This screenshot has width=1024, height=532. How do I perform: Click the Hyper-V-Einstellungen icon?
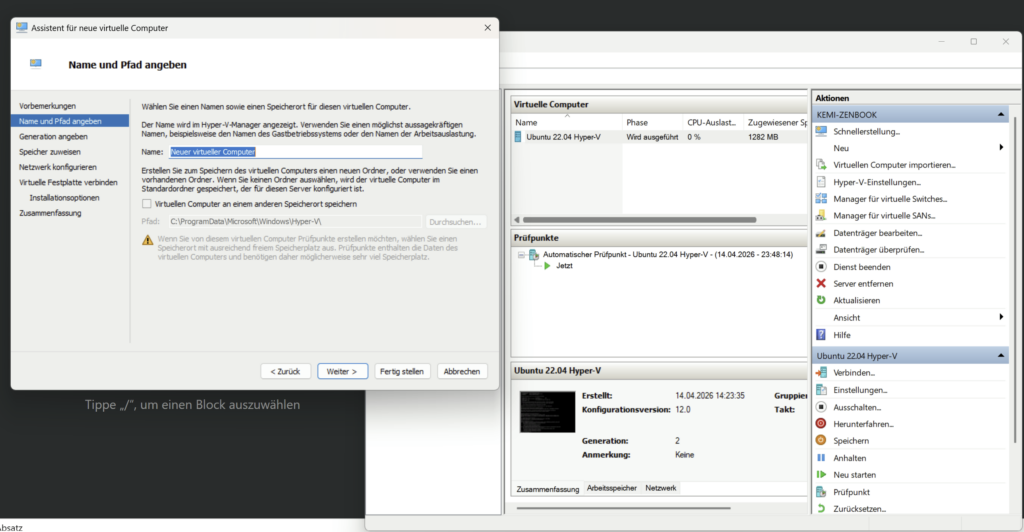click(821, 182)
